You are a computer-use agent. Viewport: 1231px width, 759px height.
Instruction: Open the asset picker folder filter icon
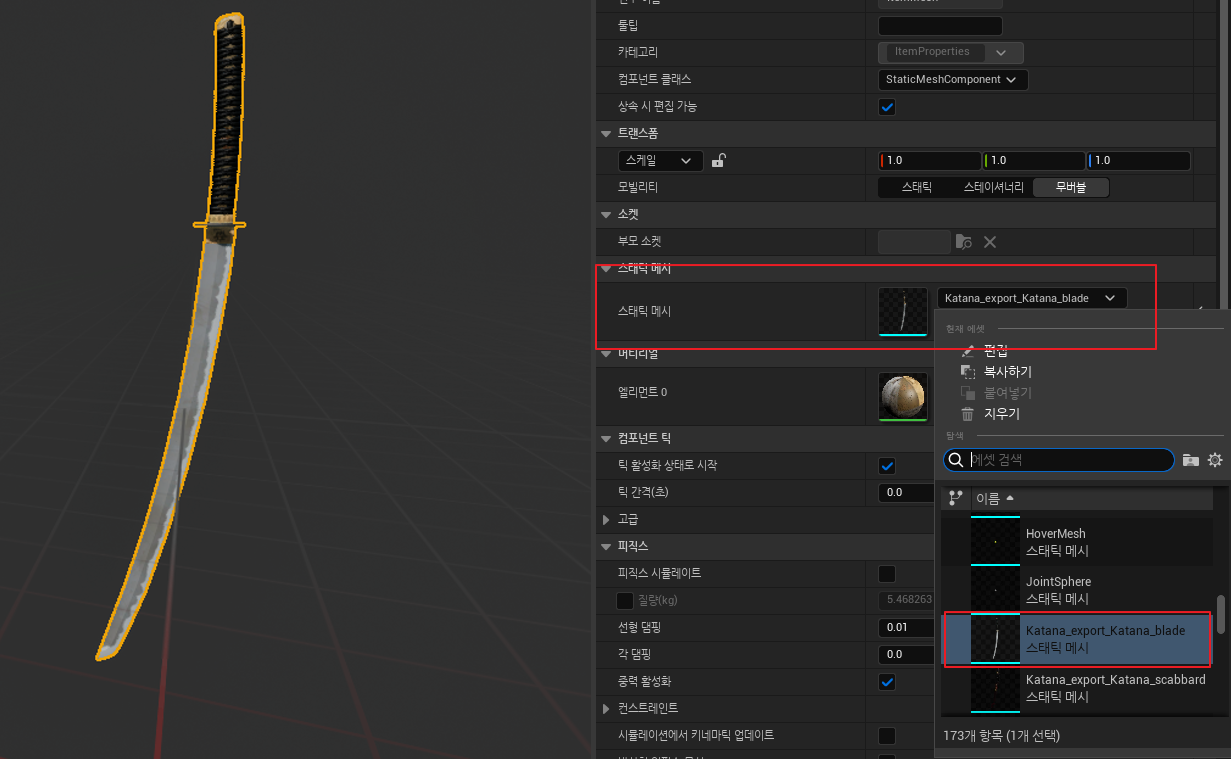point(1190,460)
